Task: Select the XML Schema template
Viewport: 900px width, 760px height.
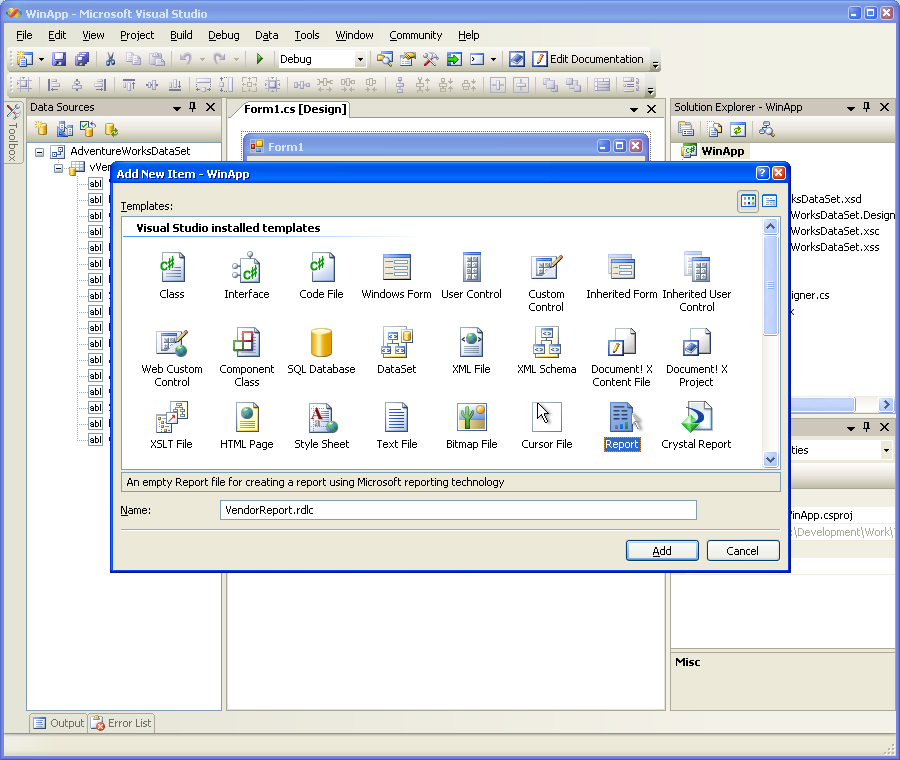Action: (x=546, y=343)
